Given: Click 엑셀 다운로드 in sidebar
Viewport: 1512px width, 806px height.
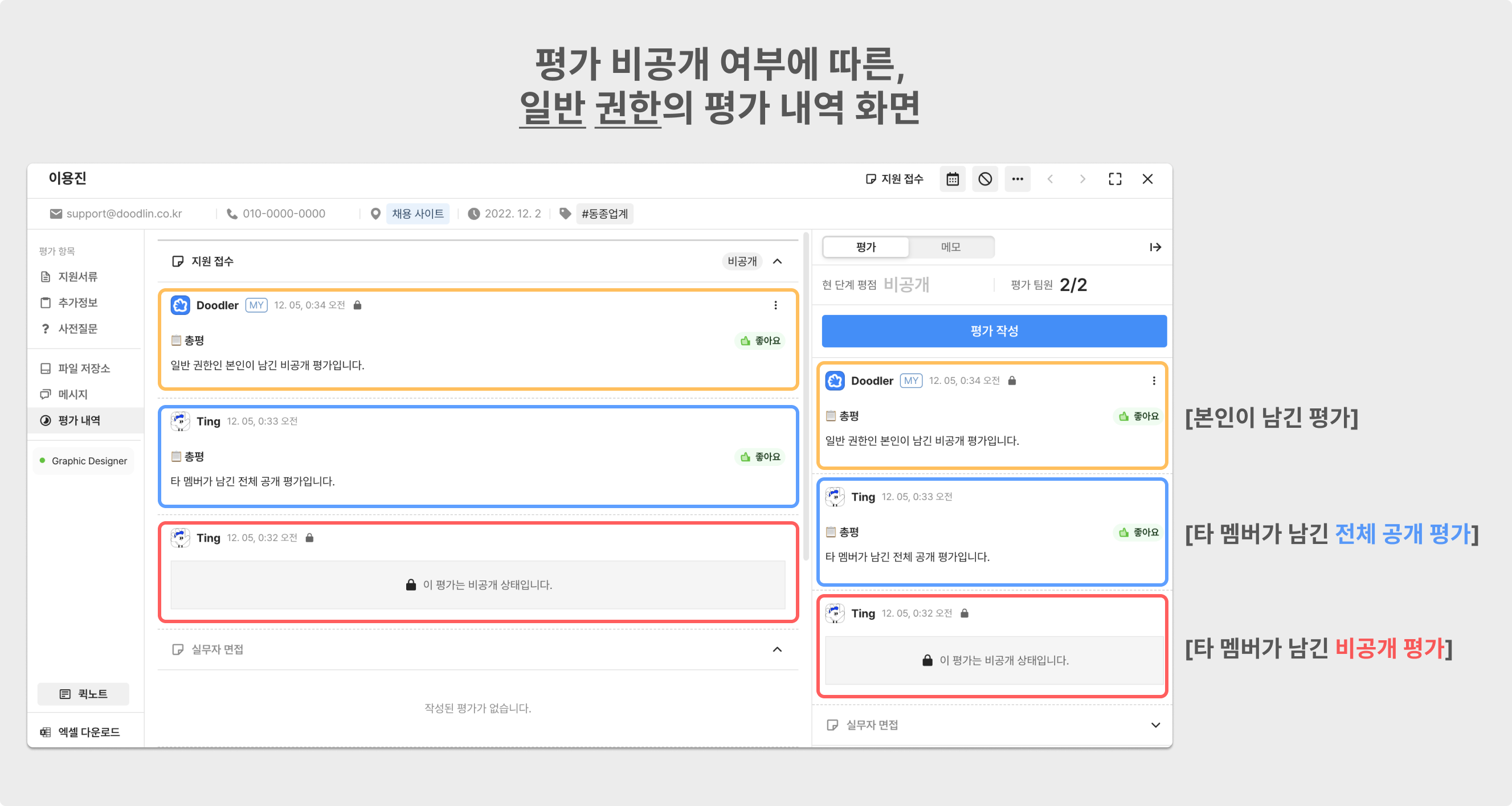Looking at the screenshot, I should (80, 732).
